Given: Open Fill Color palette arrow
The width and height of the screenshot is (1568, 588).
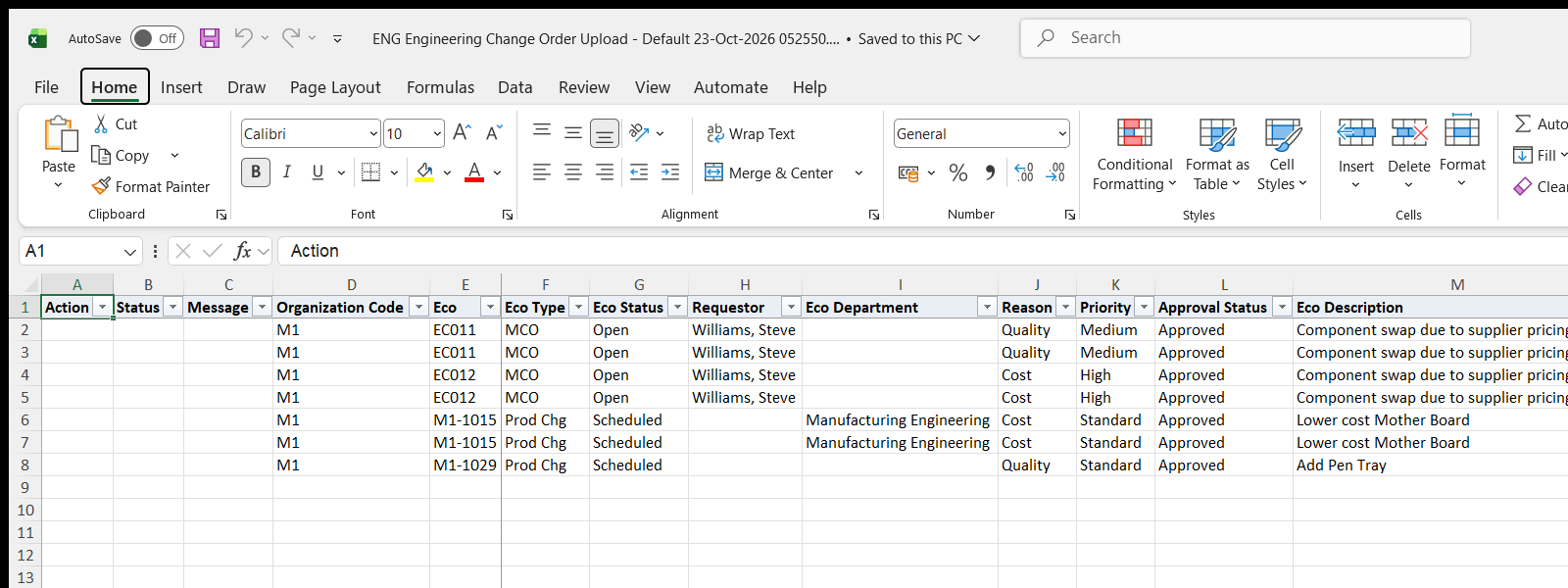Looking at the screenshot, I should (447, 173).
